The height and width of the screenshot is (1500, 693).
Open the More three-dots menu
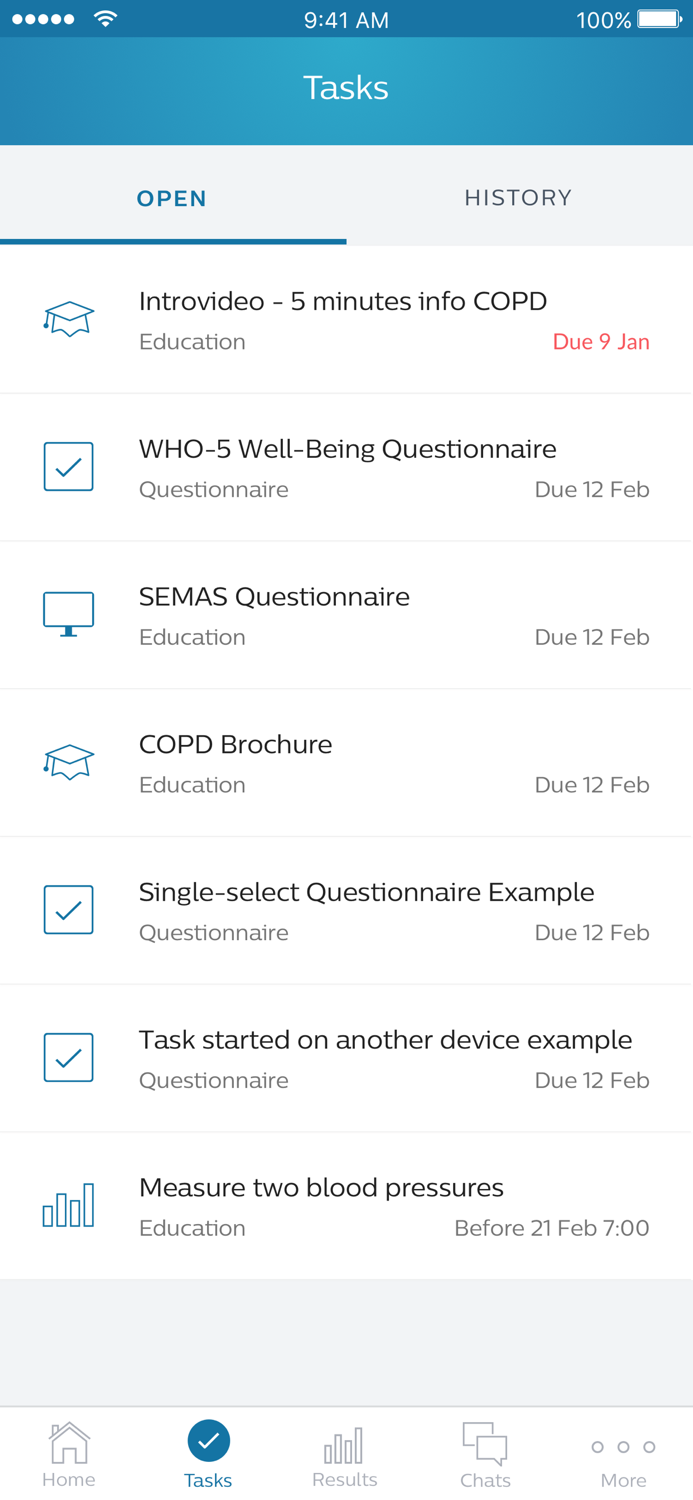(x=623, y=1447)
